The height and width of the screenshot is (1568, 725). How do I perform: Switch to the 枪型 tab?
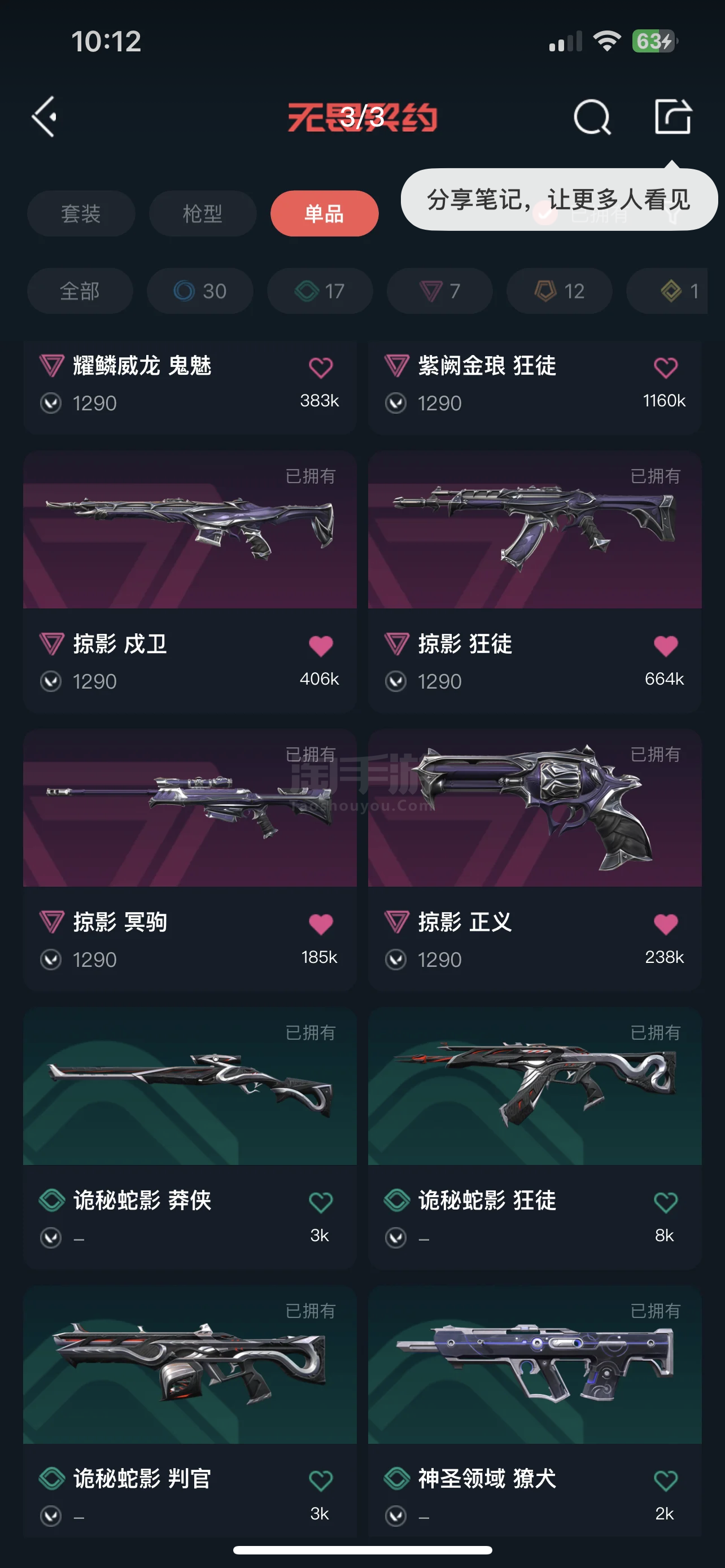pyautogui.click(x=203, y=214)
